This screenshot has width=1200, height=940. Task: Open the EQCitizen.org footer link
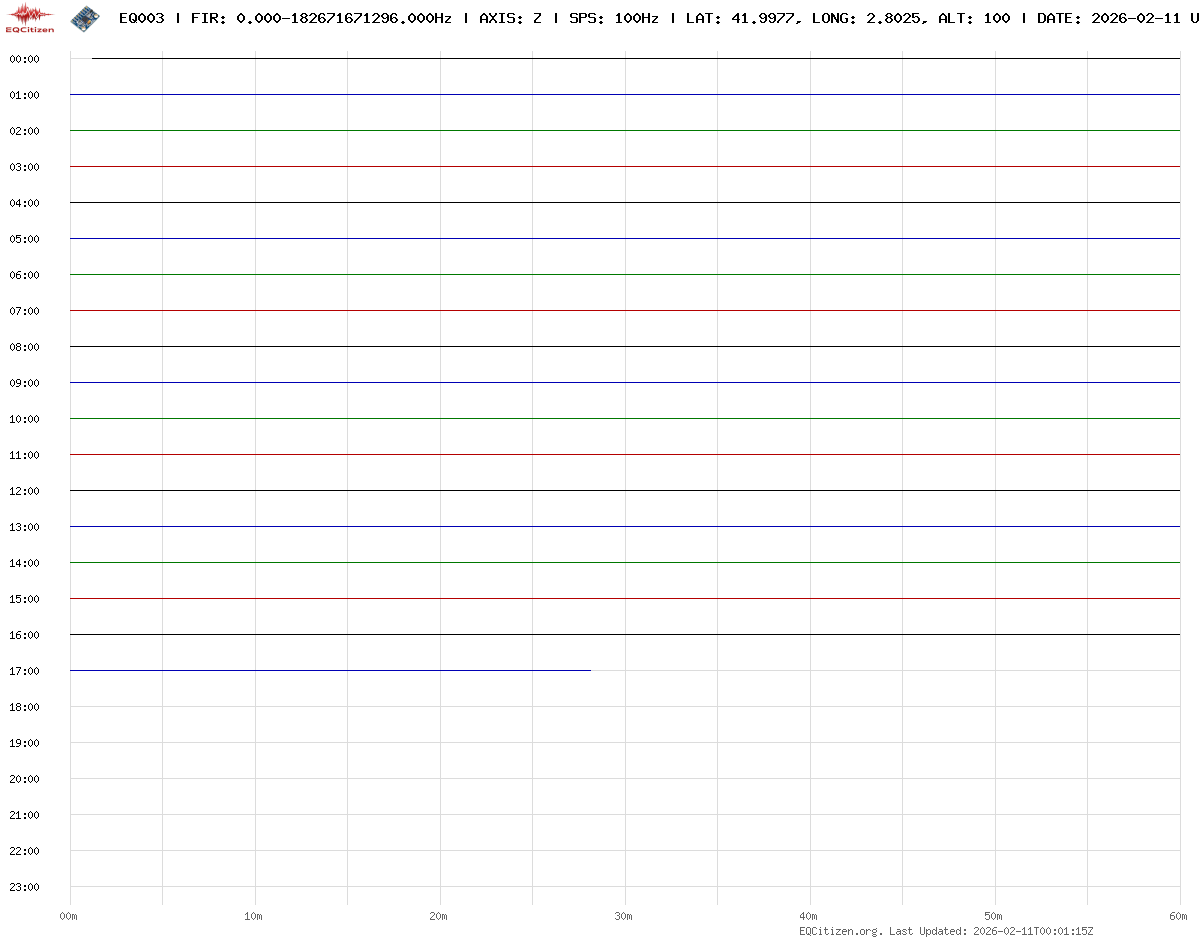840,931
